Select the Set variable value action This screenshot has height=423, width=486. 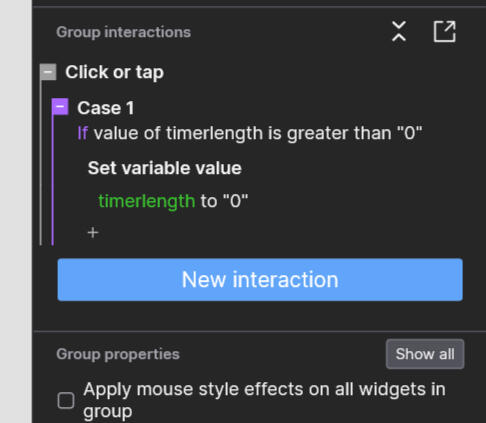click(x=164, y=168)
